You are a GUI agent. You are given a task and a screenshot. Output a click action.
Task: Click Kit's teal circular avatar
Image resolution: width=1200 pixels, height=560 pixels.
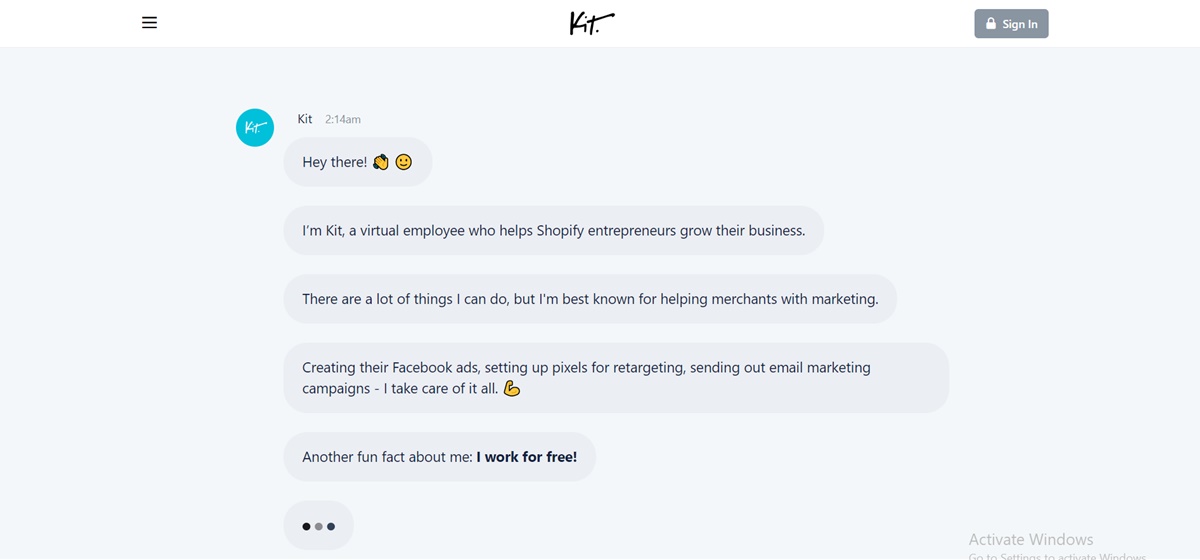coord(255,127)
